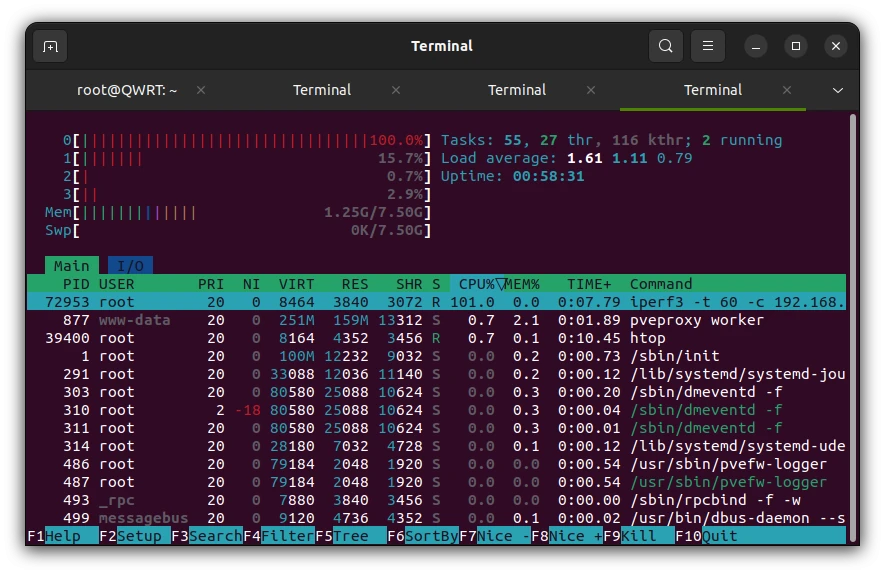Select the systemd-jou process row PID 291
The image size is (885, 574).
click(436, 374)
